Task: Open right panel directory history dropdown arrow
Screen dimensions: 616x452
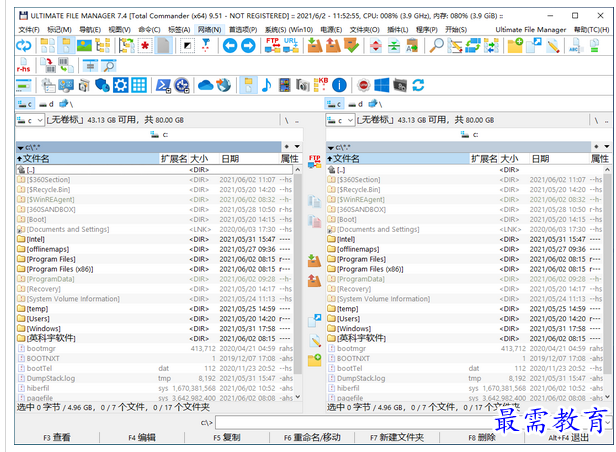Action: 607,147
